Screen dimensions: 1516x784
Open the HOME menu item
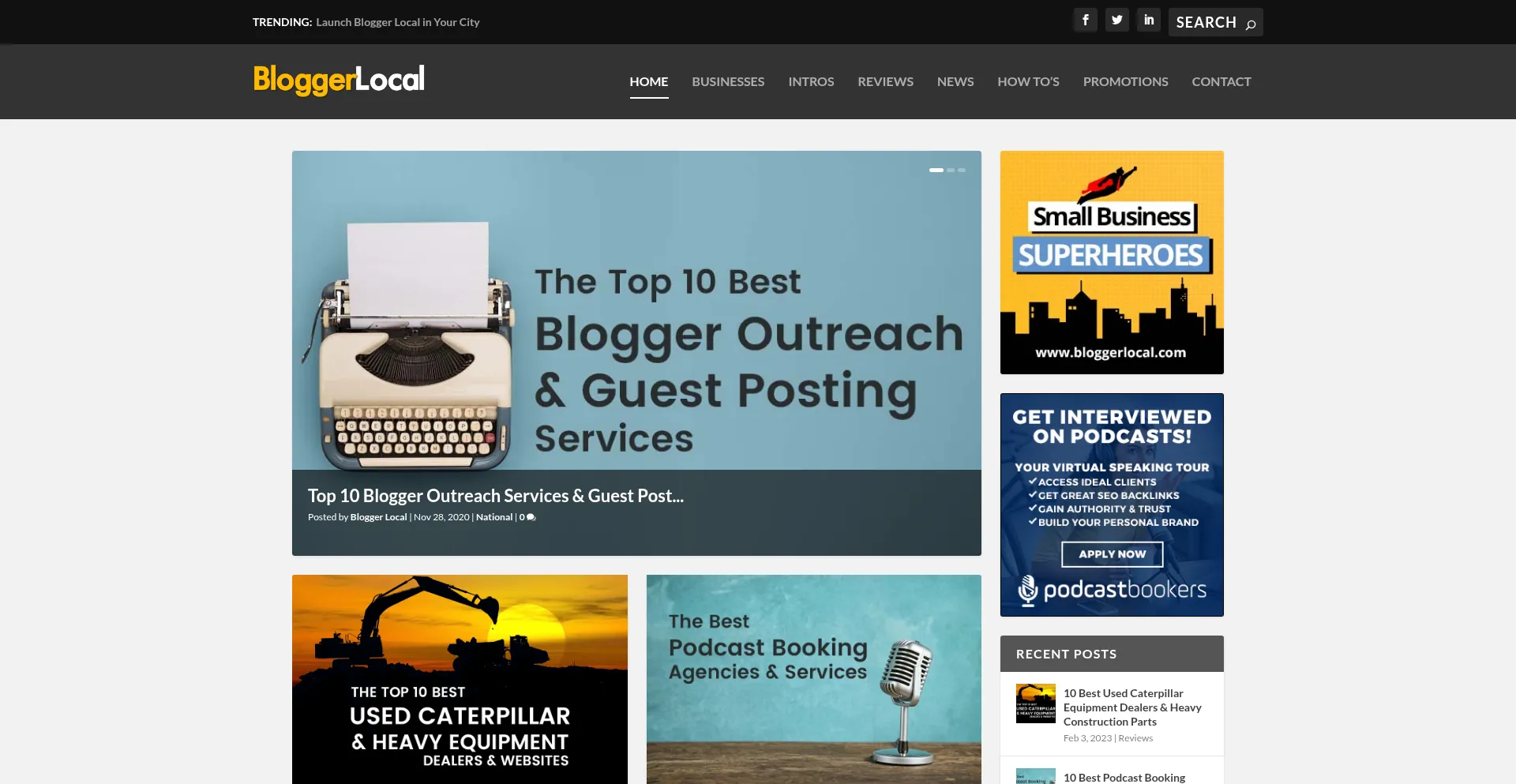point(649,81)
